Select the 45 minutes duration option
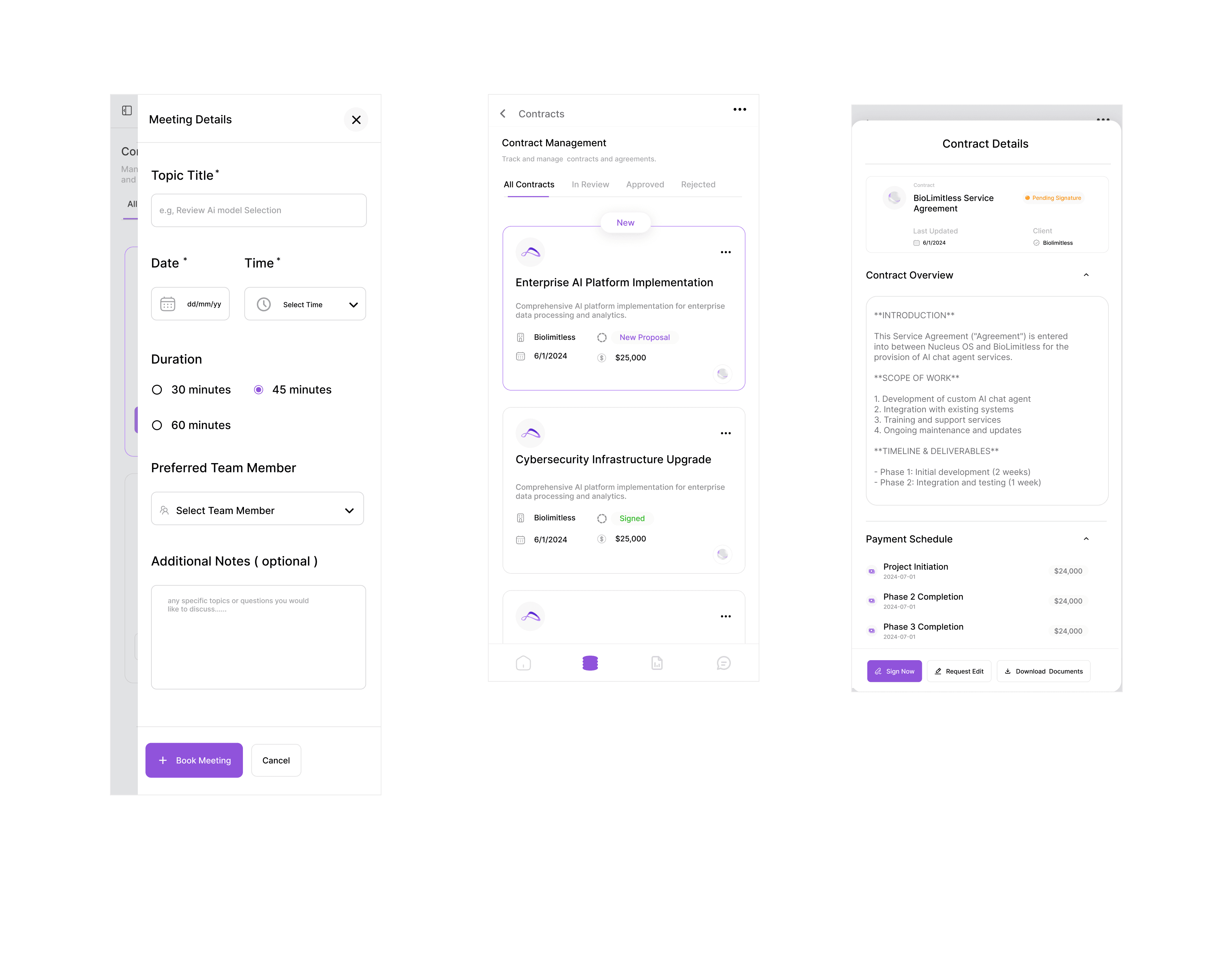This screenshot has width=1232, height=977. 259,390
